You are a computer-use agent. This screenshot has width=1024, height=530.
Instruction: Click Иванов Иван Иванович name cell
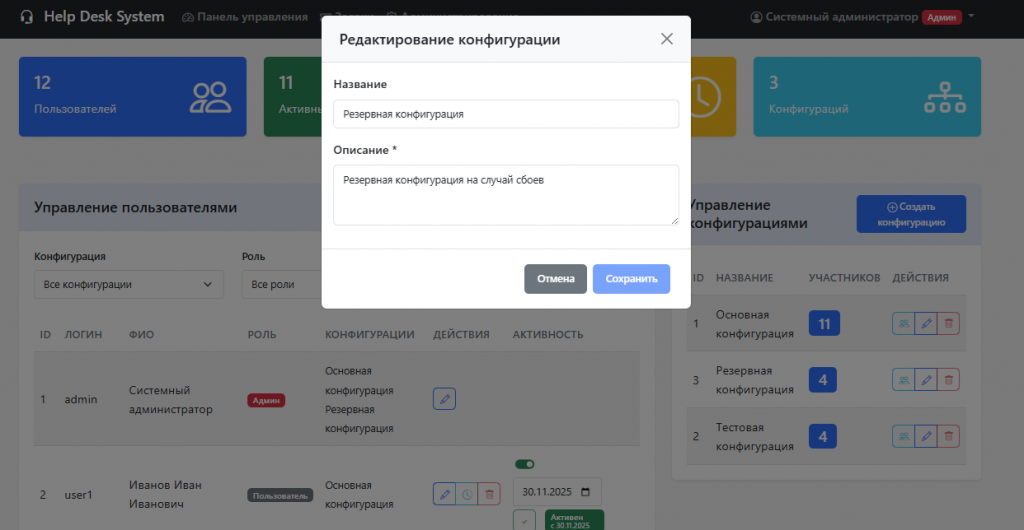165,495
